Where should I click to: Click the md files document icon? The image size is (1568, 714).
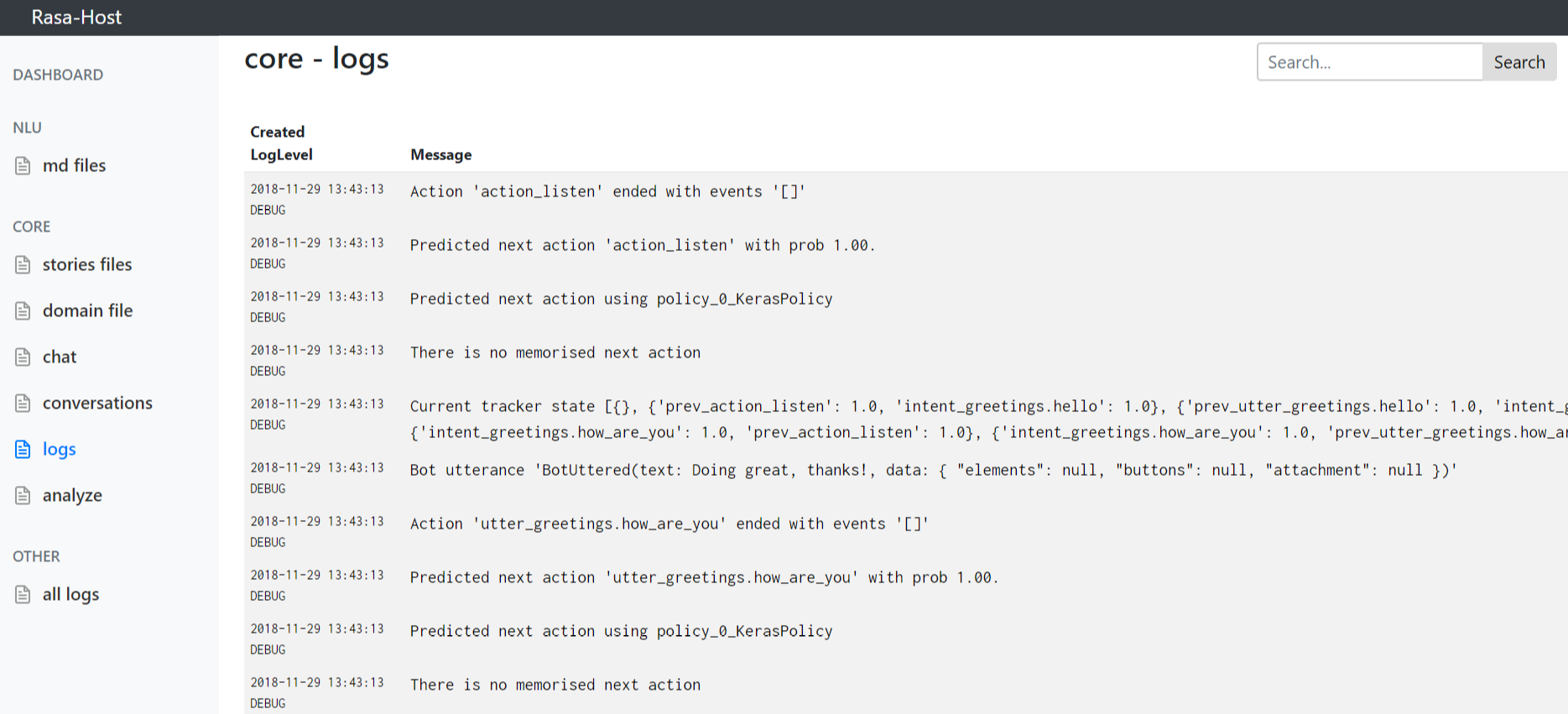pyautogui.click(x=23, y=166)
